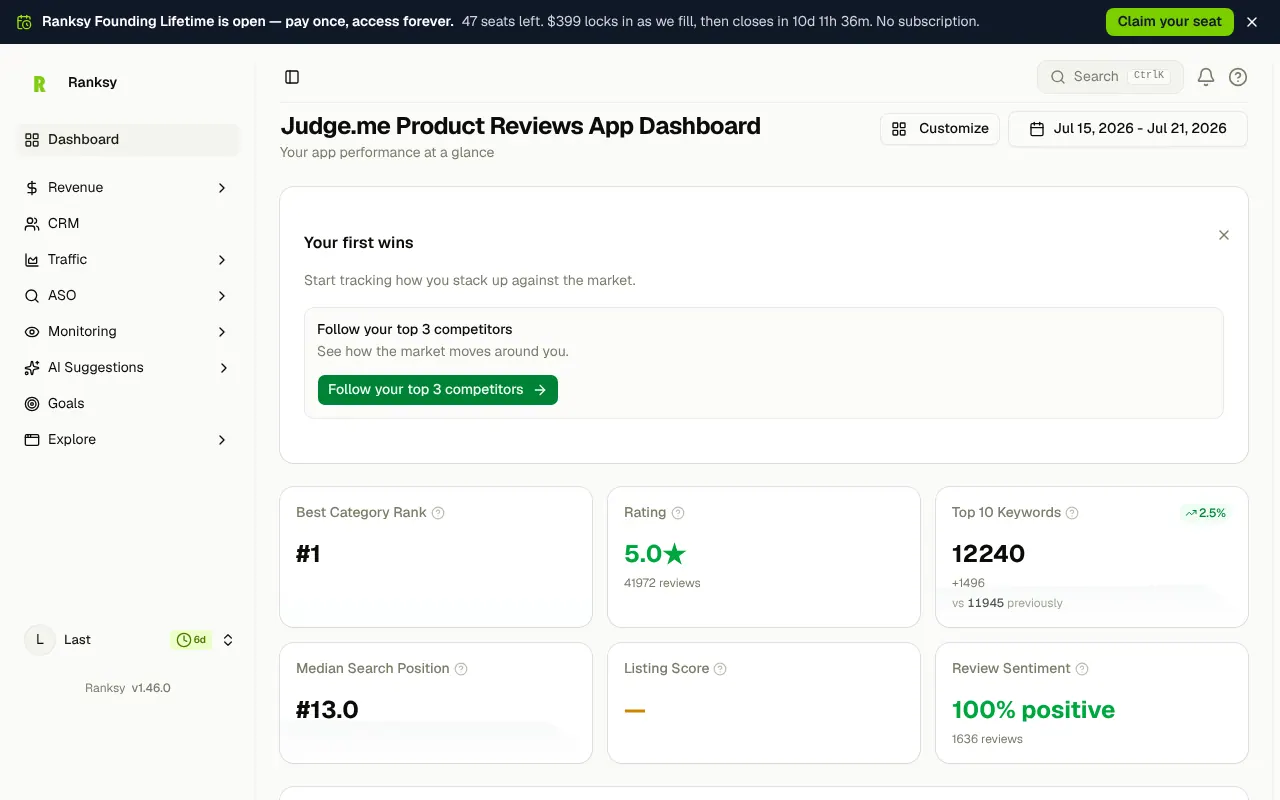Open the help question mark icon
The image size is (1280, 800).
[1238, 77]
